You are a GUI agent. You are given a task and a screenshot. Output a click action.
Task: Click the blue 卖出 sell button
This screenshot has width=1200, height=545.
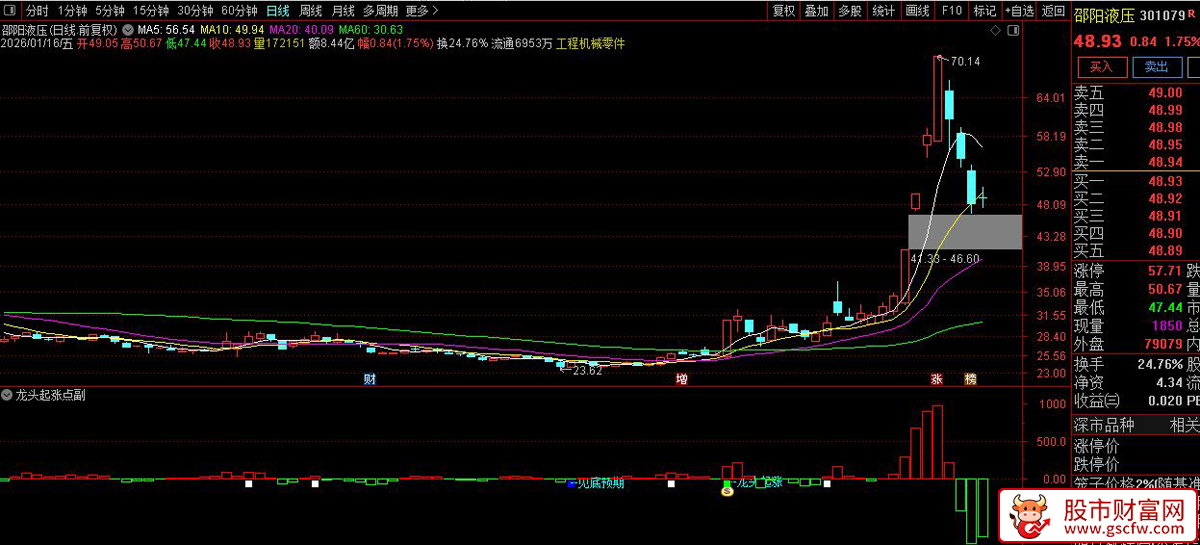point(1157,67)
